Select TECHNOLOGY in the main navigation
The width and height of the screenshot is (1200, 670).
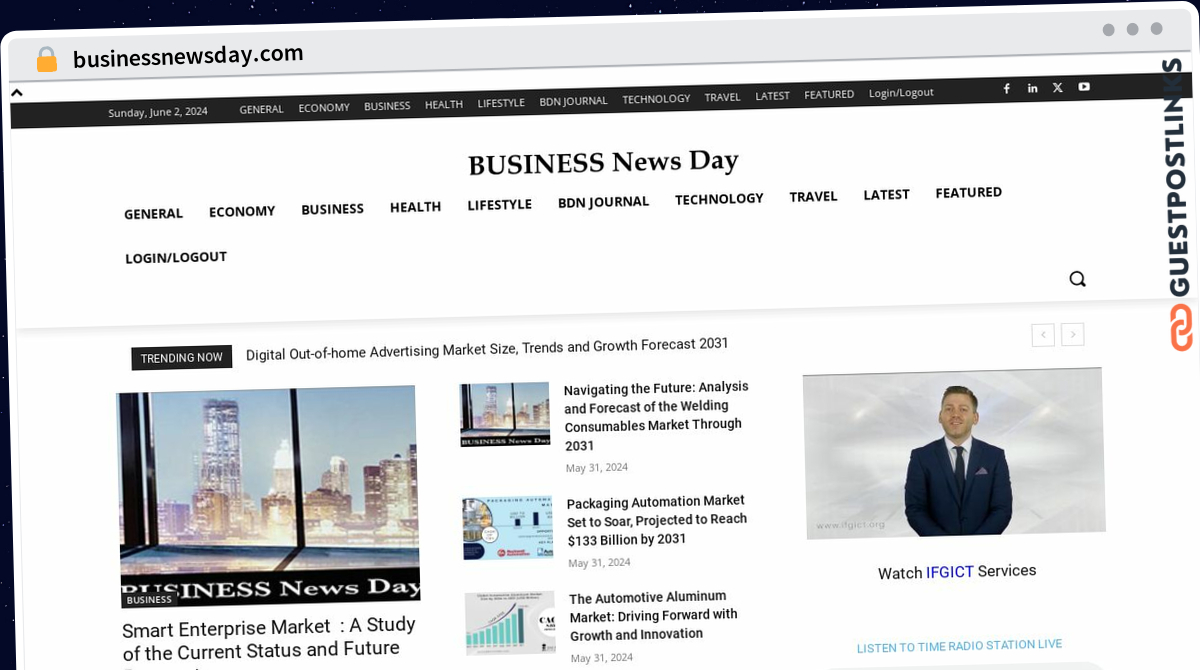[719, 199]
